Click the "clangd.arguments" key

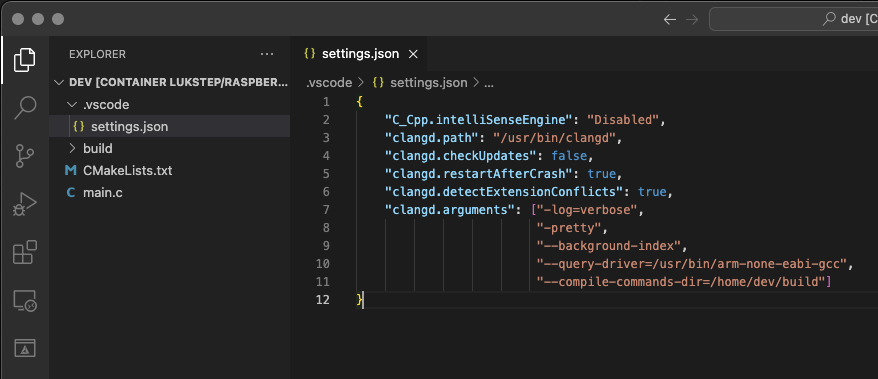point(449,209)
